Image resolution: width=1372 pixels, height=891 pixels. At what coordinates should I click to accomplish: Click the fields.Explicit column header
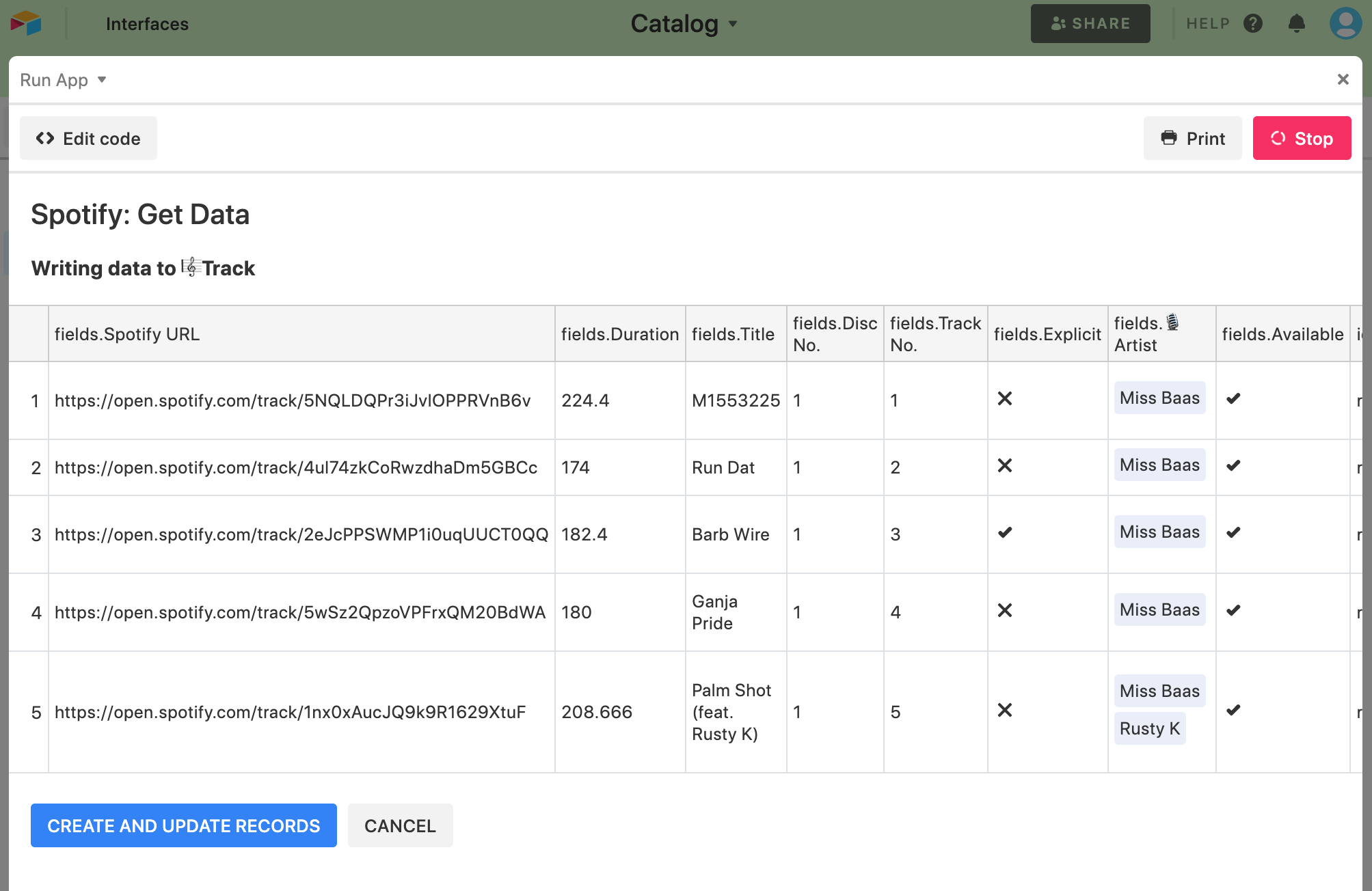point(1048,333)
